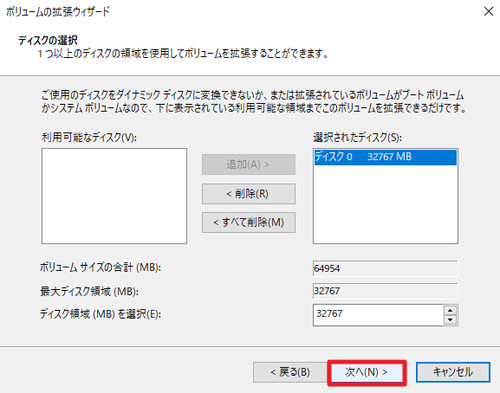Screen dimensions: 500x393
Task: Select ディスク 0 32767 MB in selected disks list
Action: [x=385, y=157]
